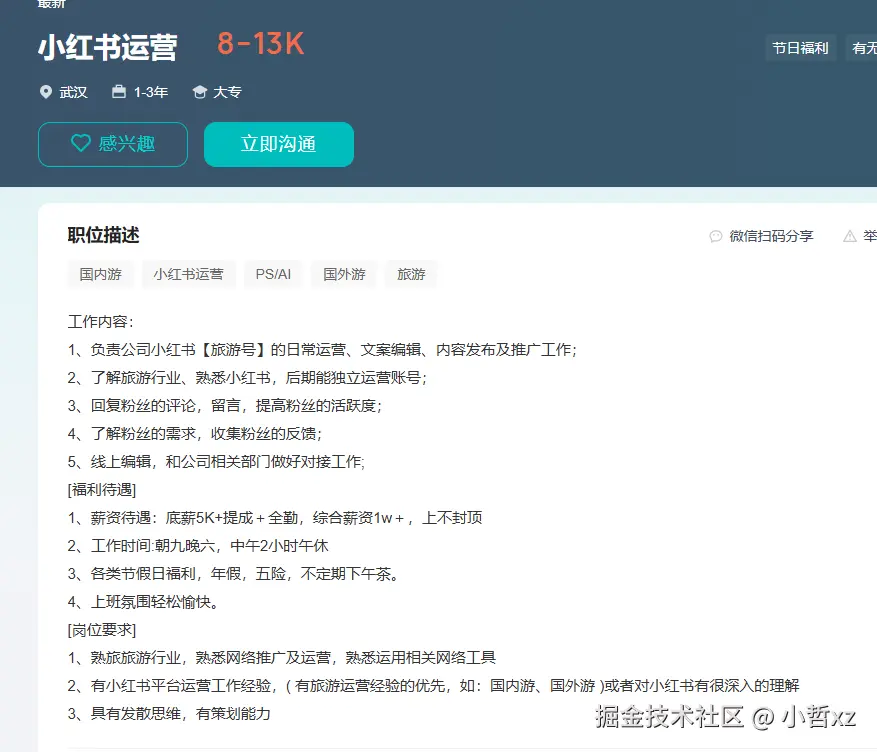Select the 小红书运营 skill tag
The height and width of the screenshot is (752, 877).
click(188, 274)
